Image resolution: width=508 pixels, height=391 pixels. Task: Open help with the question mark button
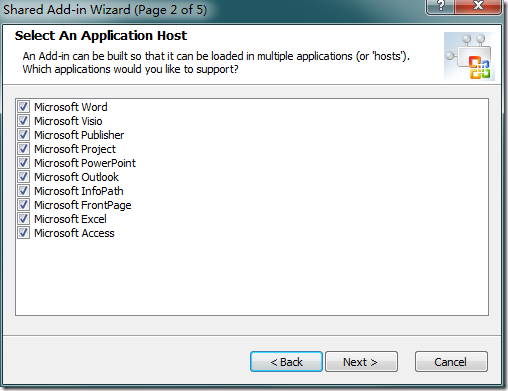coord(440,7)
